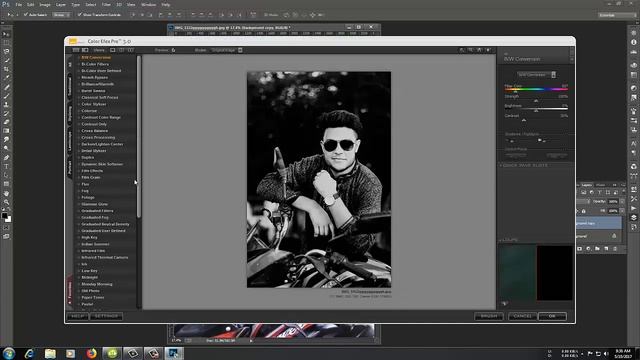Click the Cancel button in Color Efex
The height and width of the screenshot is (360, 640).
tap(522, 316)
